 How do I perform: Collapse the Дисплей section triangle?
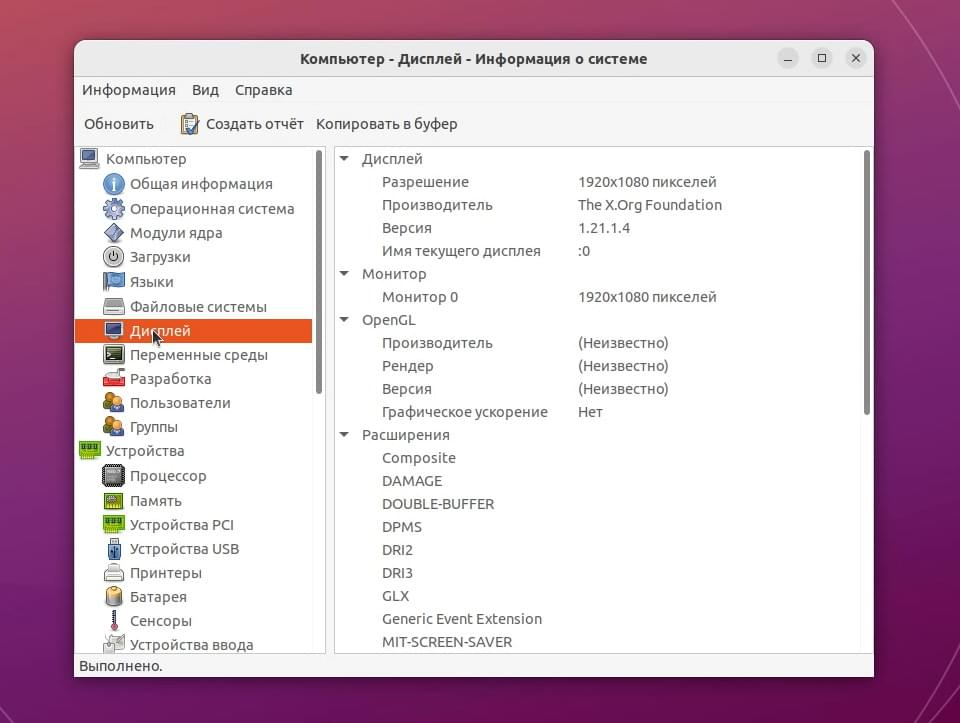tap(345, 159)
